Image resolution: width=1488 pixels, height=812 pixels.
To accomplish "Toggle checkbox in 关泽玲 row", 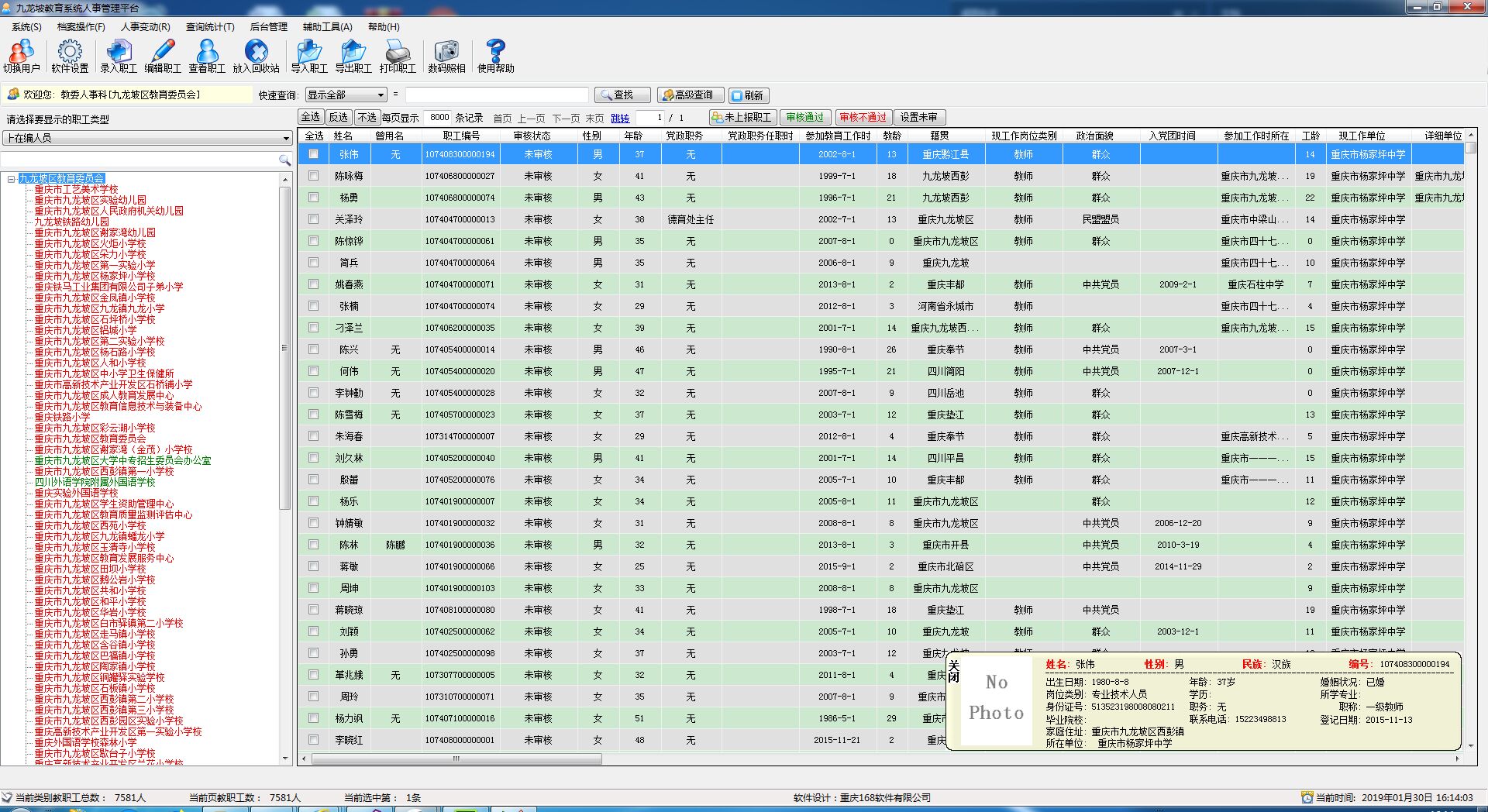I will pyautogui.click(x=313, y=219).
